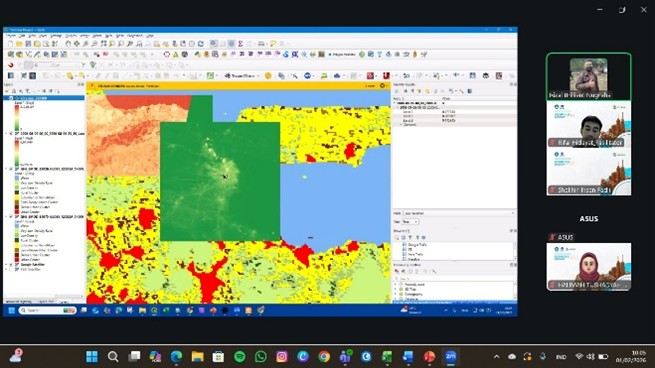Screen dimensions: 655x368
Task: Click Pan Map to Selection icon
Action: (76, 43)
